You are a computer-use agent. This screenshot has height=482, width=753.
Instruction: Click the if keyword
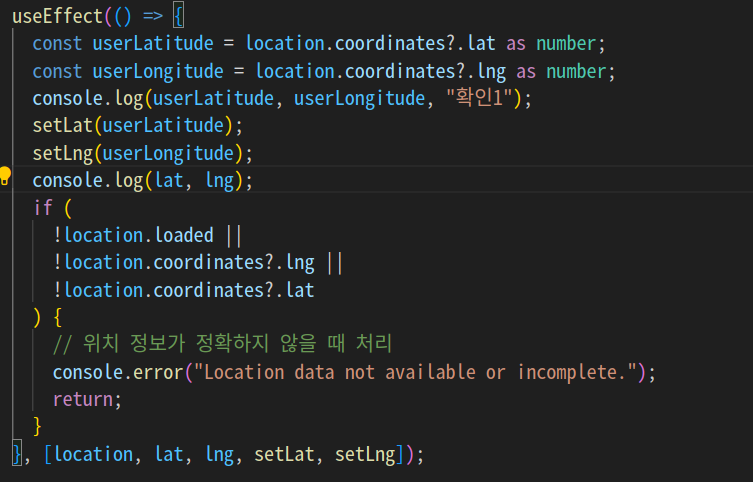(x=42, y=208)
